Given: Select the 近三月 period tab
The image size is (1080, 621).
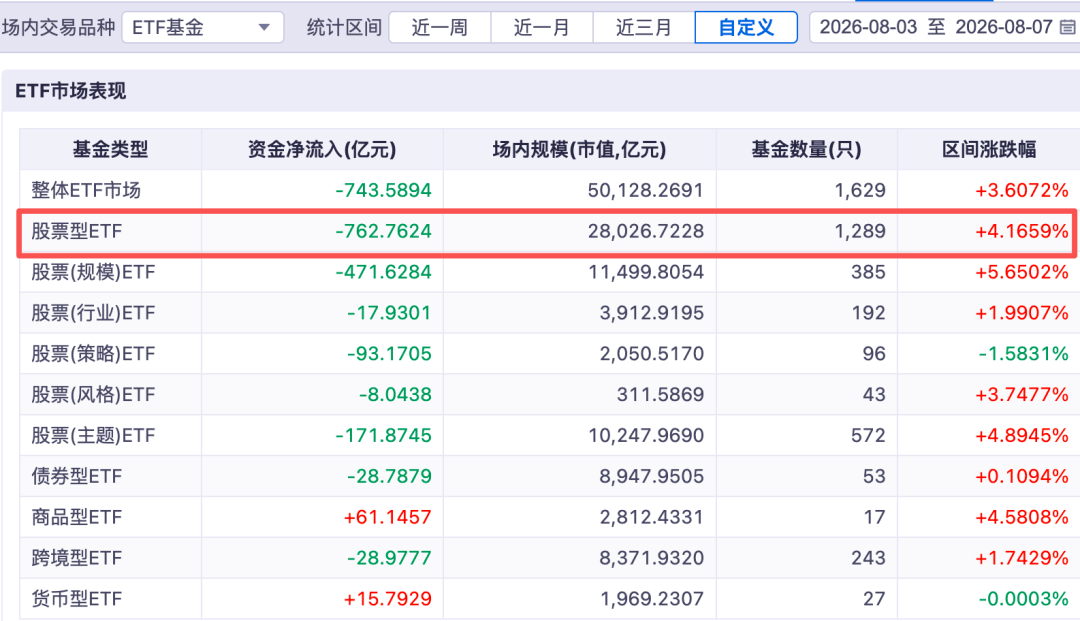Looking at the screenshot, I should pyautogui.click(x=643, y=28).
